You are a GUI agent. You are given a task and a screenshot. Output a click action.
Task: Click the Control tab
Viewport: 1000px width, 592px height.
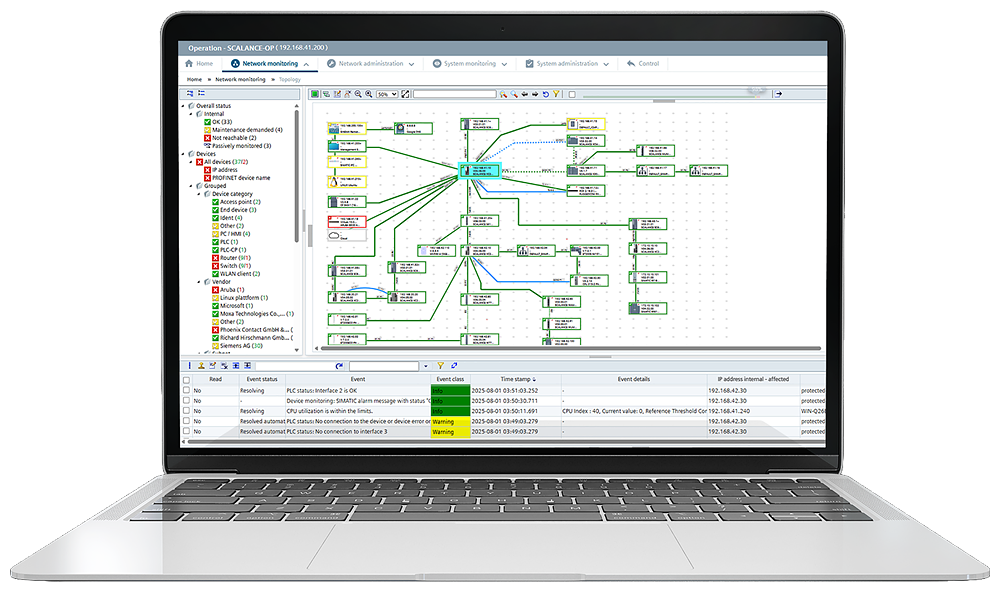tap(643, 64)
